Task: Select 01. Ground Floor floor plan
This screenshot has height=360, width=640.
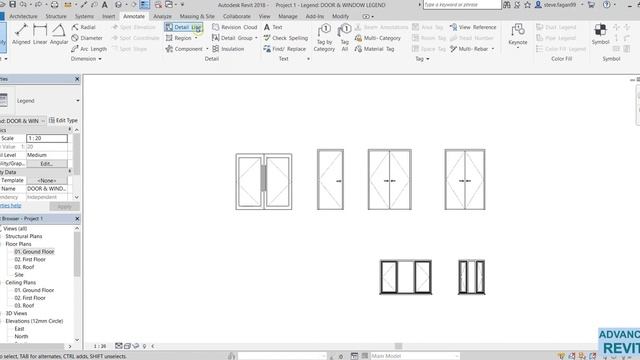Action: click(x=34, y=252)
